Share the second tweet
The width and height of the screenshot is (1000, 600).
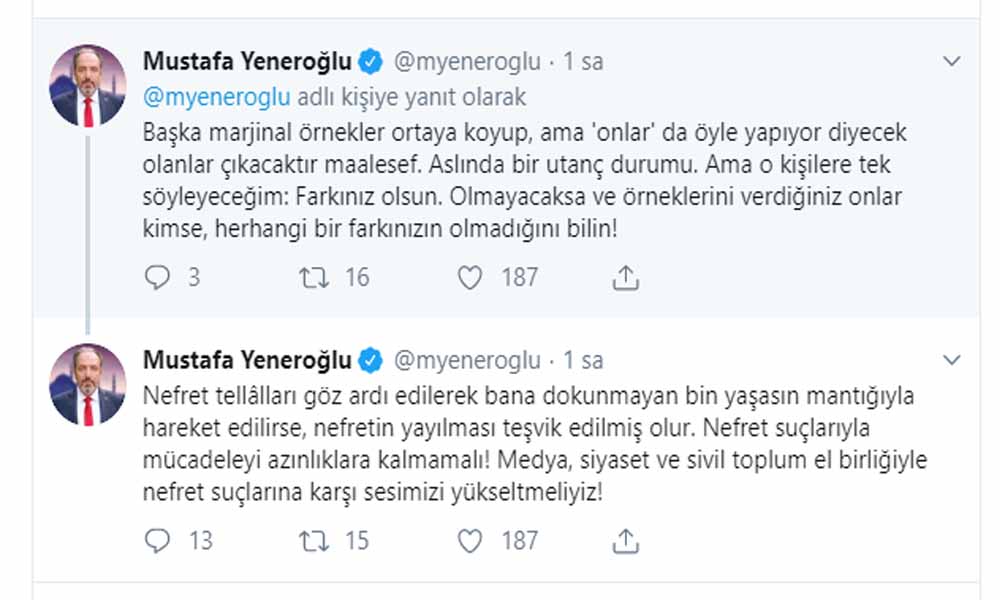click(x=625, y=541)
